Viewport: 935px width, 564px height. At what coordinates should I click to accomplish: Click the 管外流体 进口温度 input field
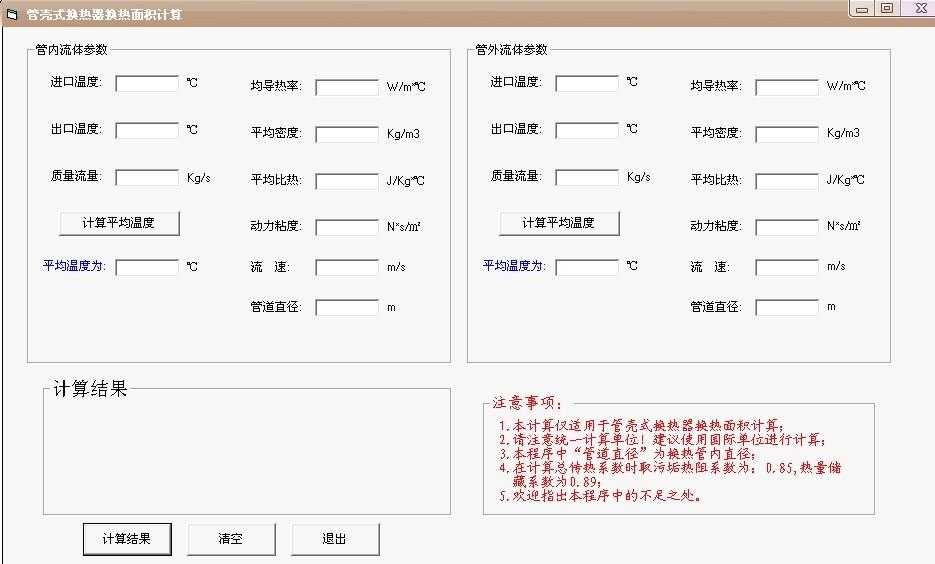click(x=587, y=83)
